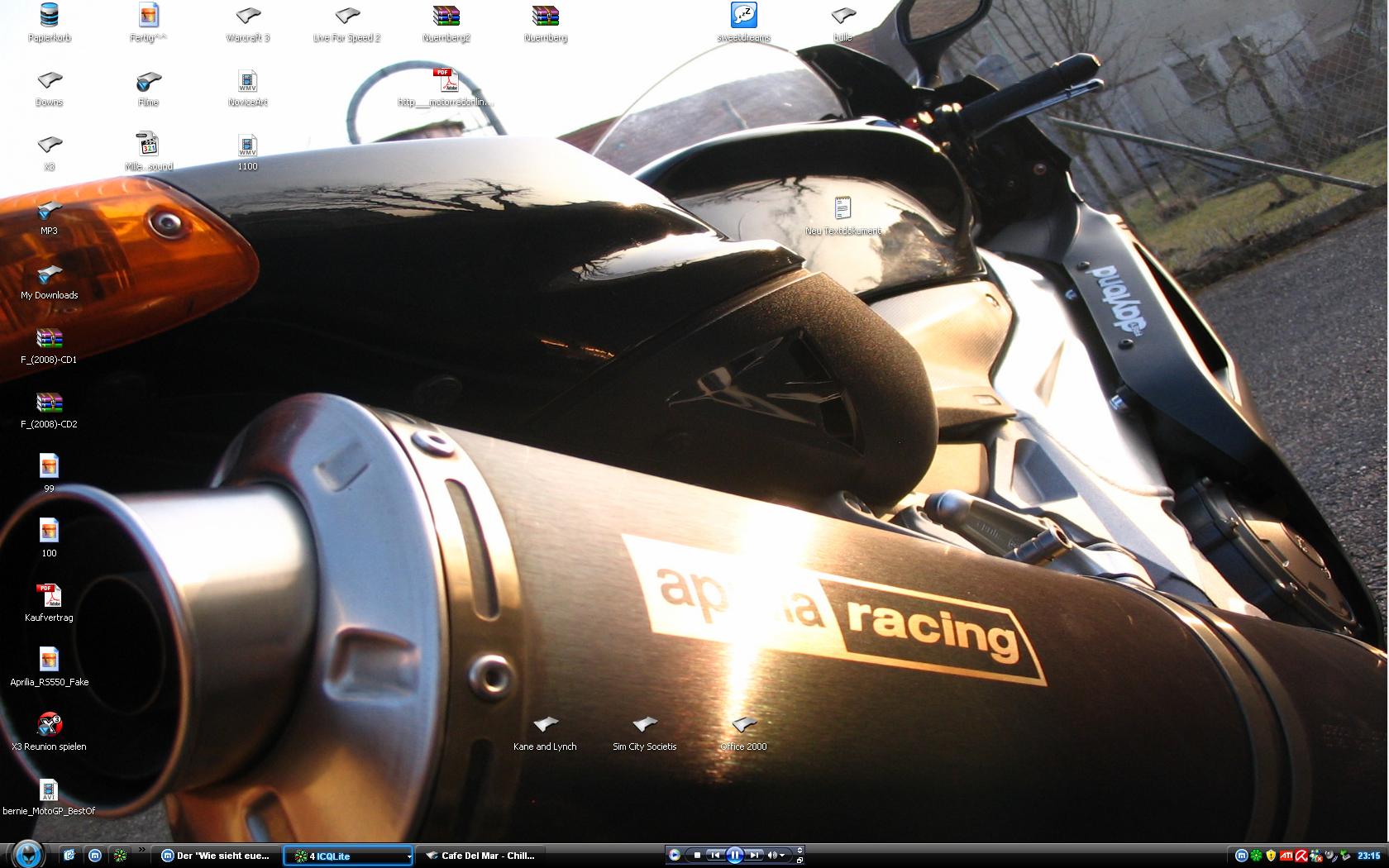Screen dimensions: 1389x868
Task: Open F_(2008)-CD2 archive file
Action: 49,410
